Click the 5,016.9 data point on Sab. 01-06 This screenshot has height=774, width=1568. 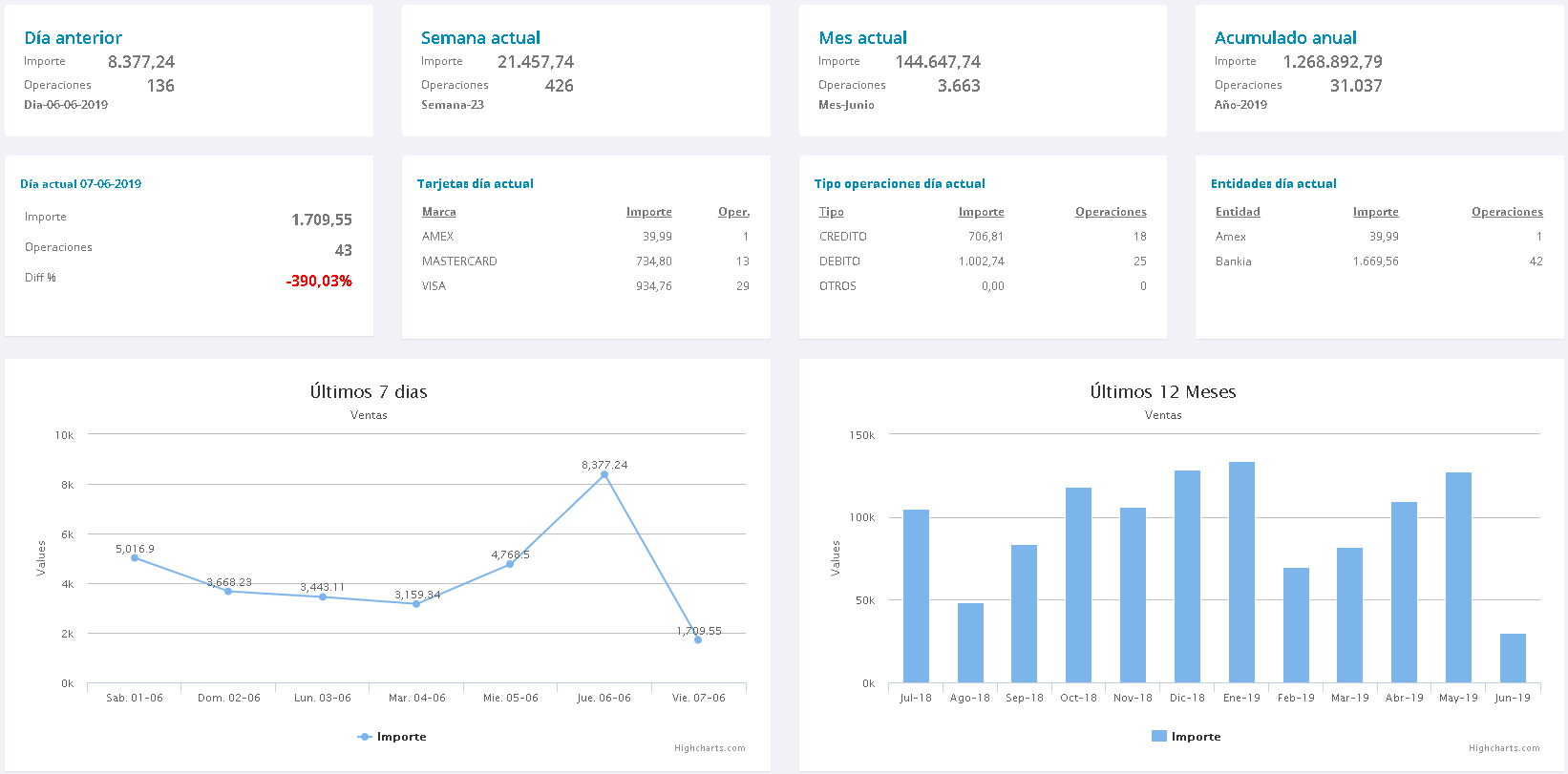[x=135, y=558]
